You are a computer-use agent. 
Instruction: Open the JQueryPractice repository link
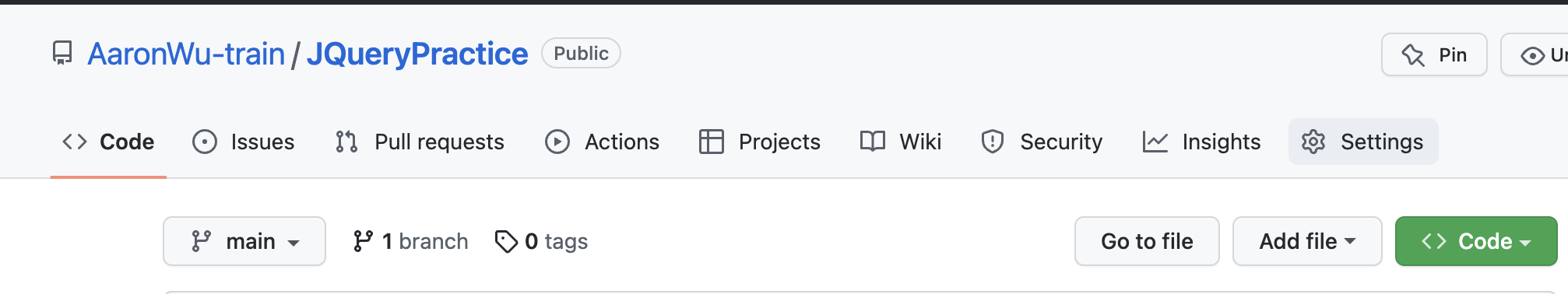coord(417,54)
